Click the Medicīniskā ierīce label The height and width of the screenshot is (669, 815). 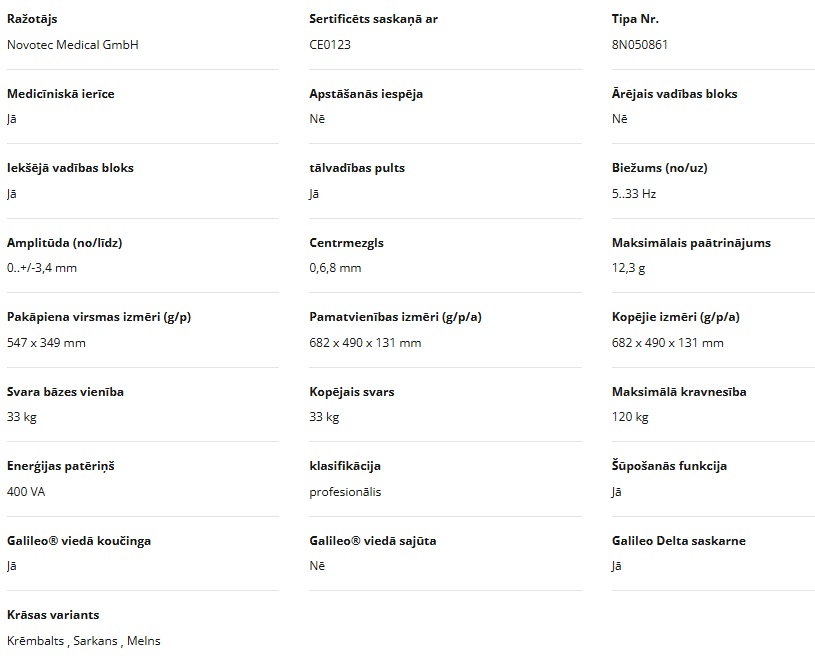(60, 94)
